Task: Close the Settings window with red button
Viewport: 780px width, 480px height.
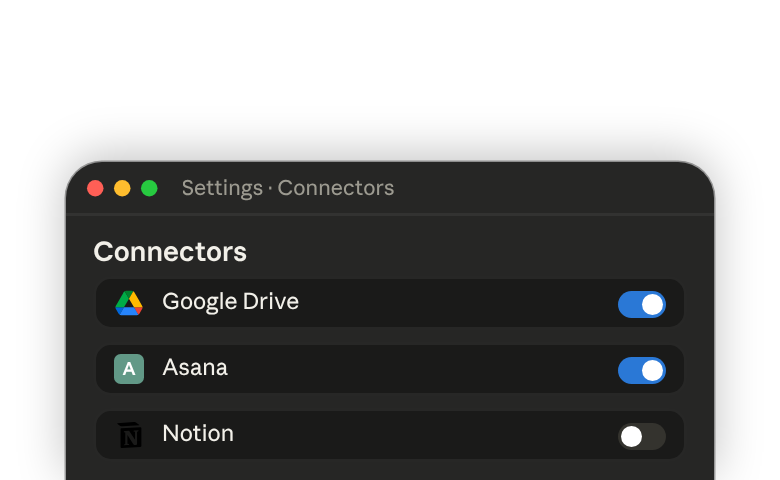Action: (x=95, y=189)
